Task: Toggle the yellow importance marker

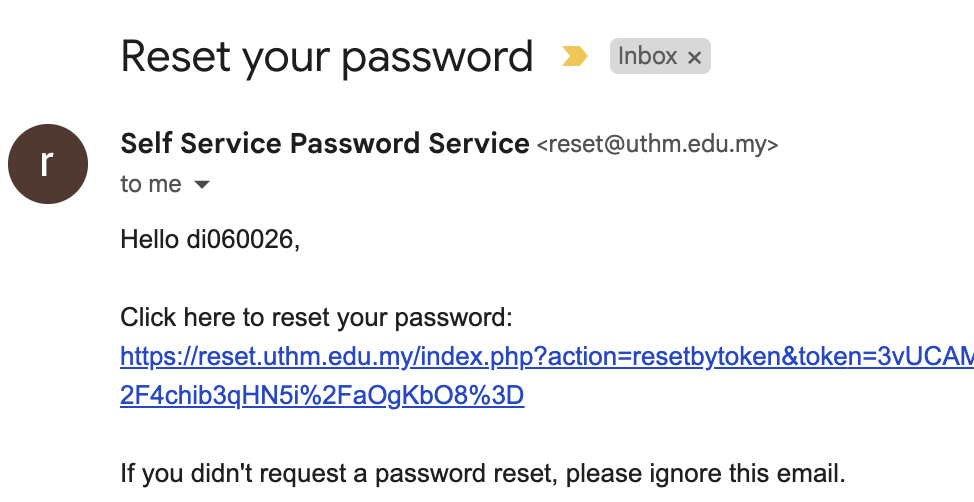Action: point(575,57)
